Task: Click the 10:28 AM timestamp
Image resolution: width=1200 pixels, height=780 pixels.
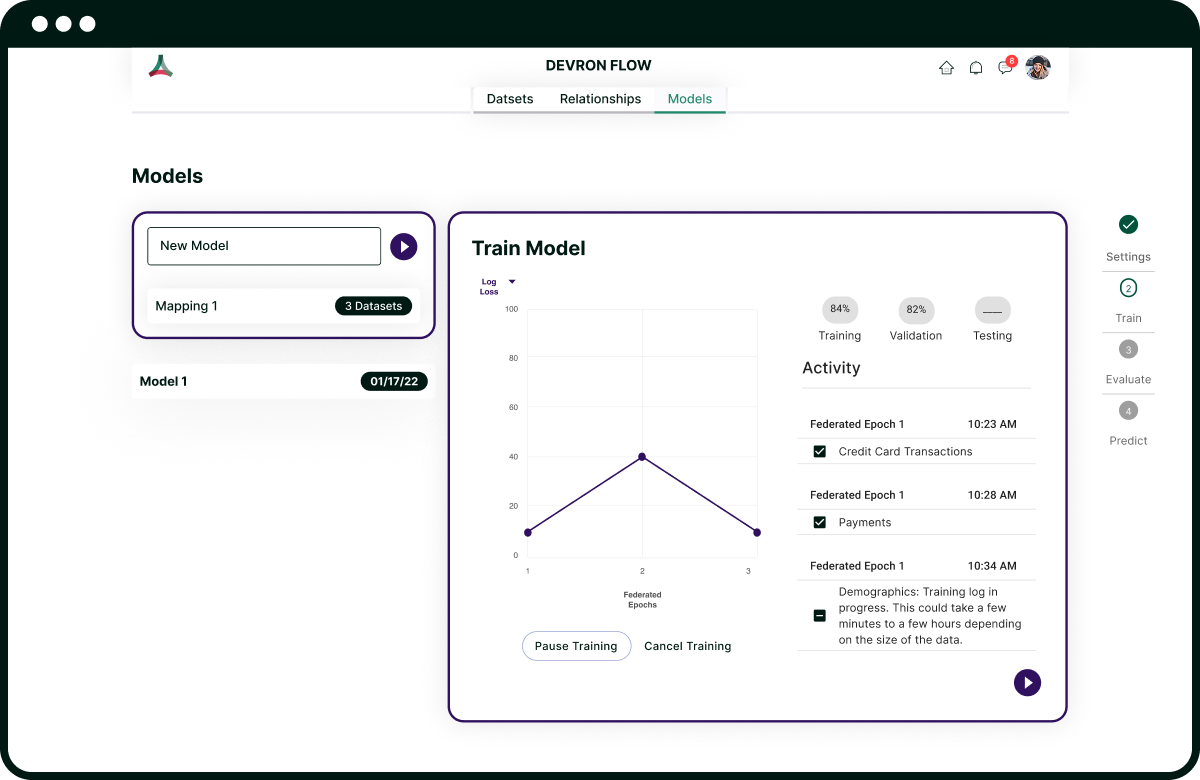Action: [992, 495]
